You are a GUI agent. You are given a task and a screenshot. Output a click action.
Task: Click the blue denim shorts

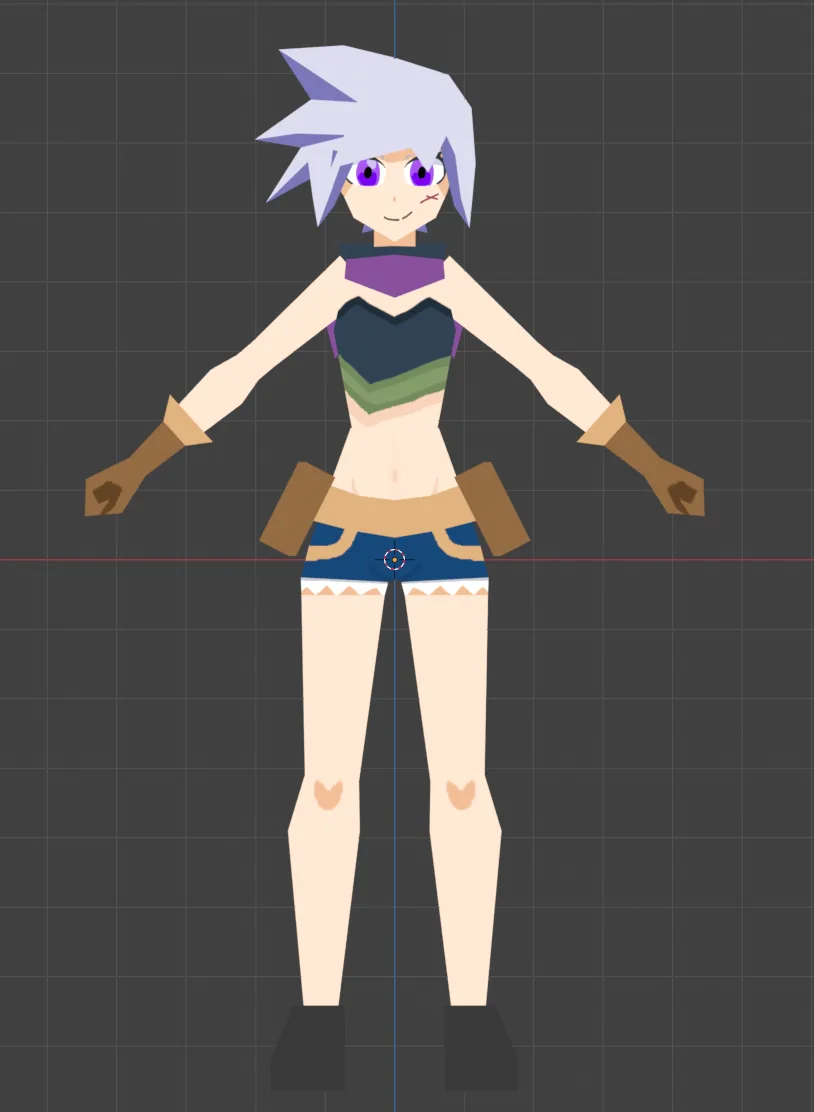coord(395,553)
